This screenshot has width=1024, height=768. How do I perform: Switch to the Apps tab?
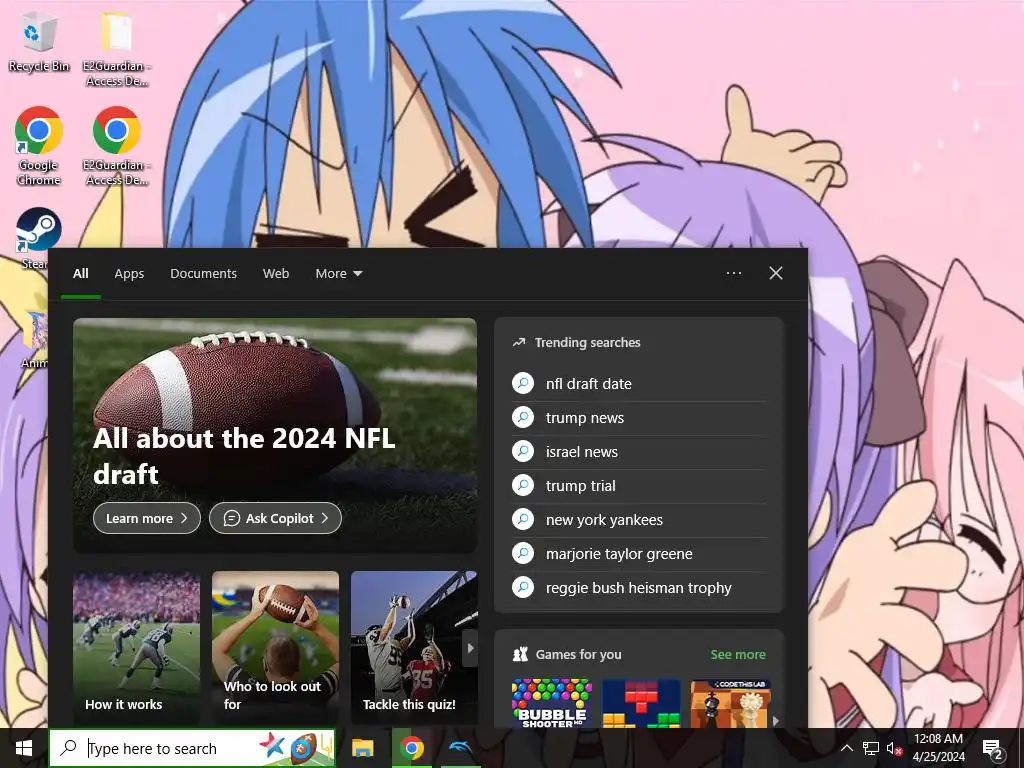(129, 274)
